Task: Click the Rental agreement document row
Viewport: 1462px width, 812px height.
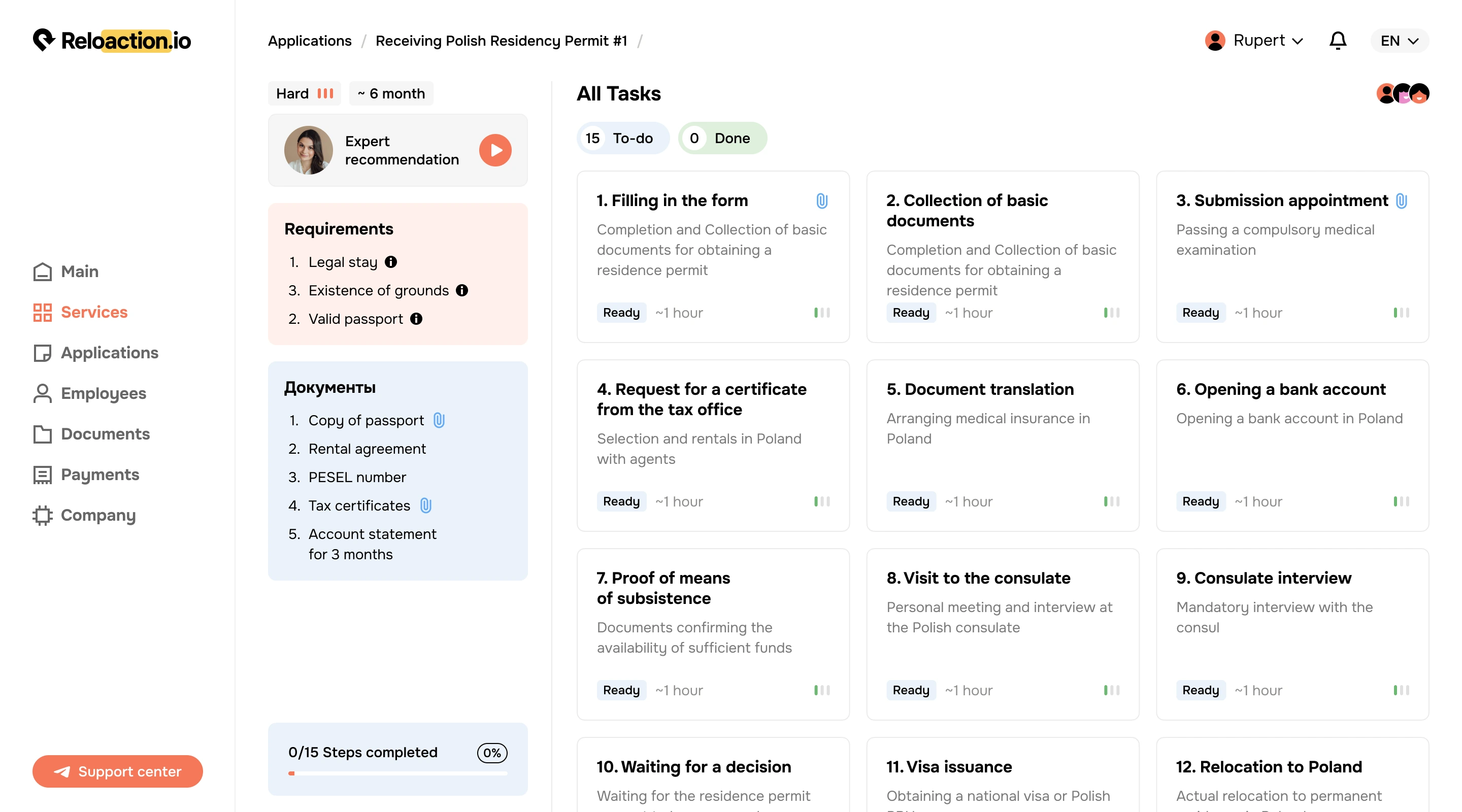Action: [357, 448]
